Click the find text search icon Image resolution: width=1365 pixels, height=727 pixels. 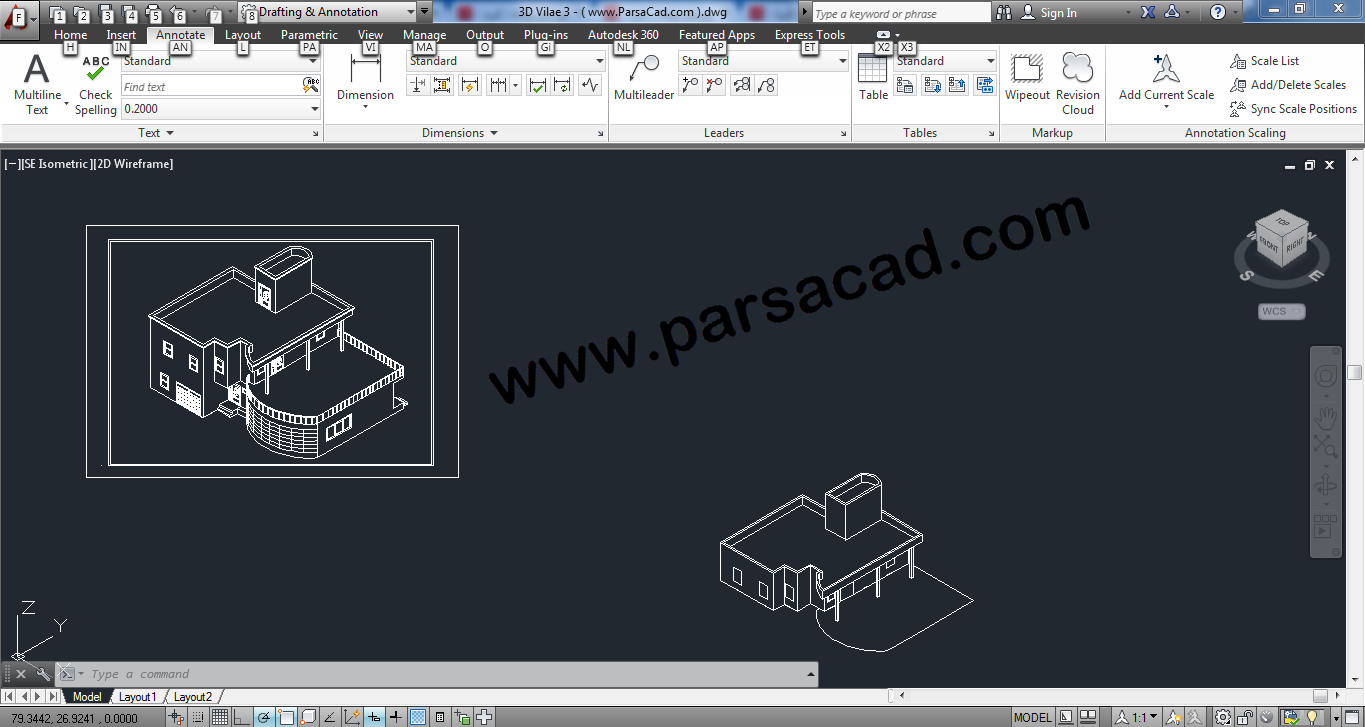tap(310, 86)
